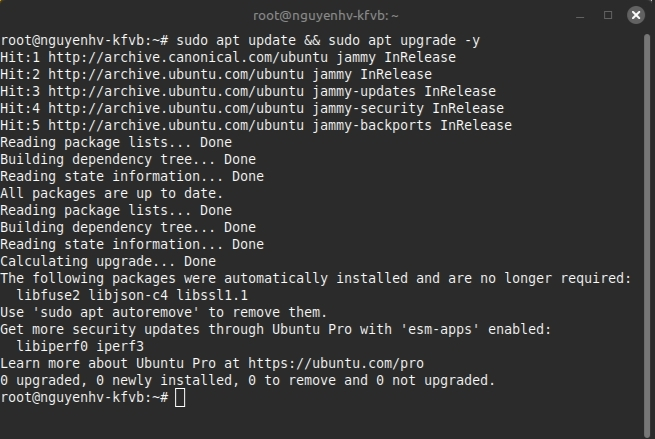Image resolution: width=655 pixels, height=439 pixels.
Task: Click the block cursor at the prompt
Action: click(180, 397)
